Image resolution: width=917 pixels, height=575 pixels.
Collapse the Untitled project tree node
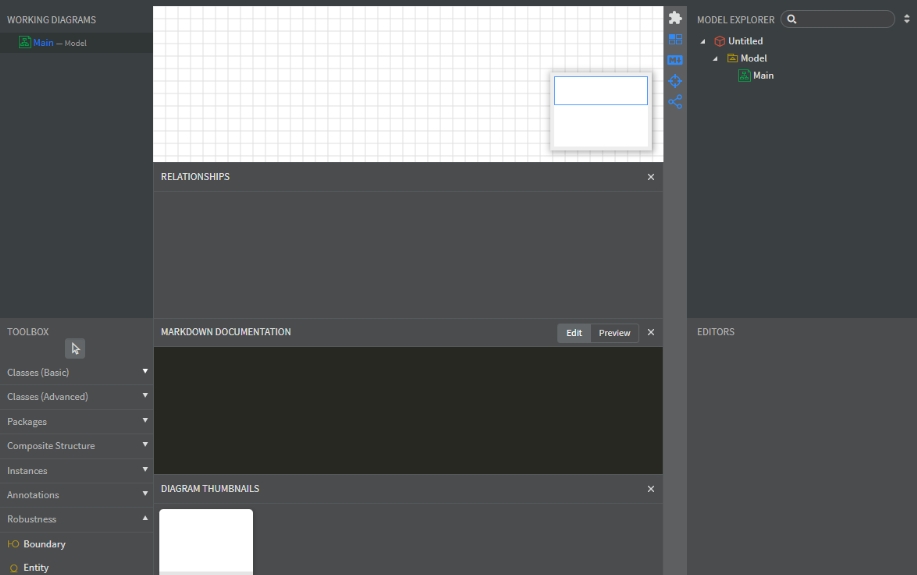coord(703,41)
